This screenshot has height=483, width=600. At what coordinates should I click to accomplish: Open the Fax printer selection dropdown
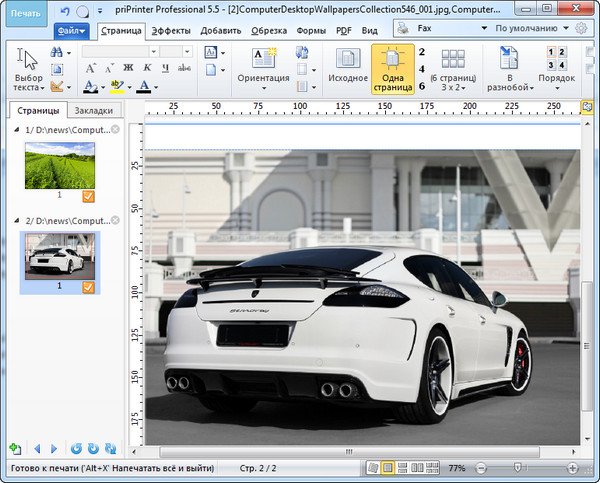[442, 30]
